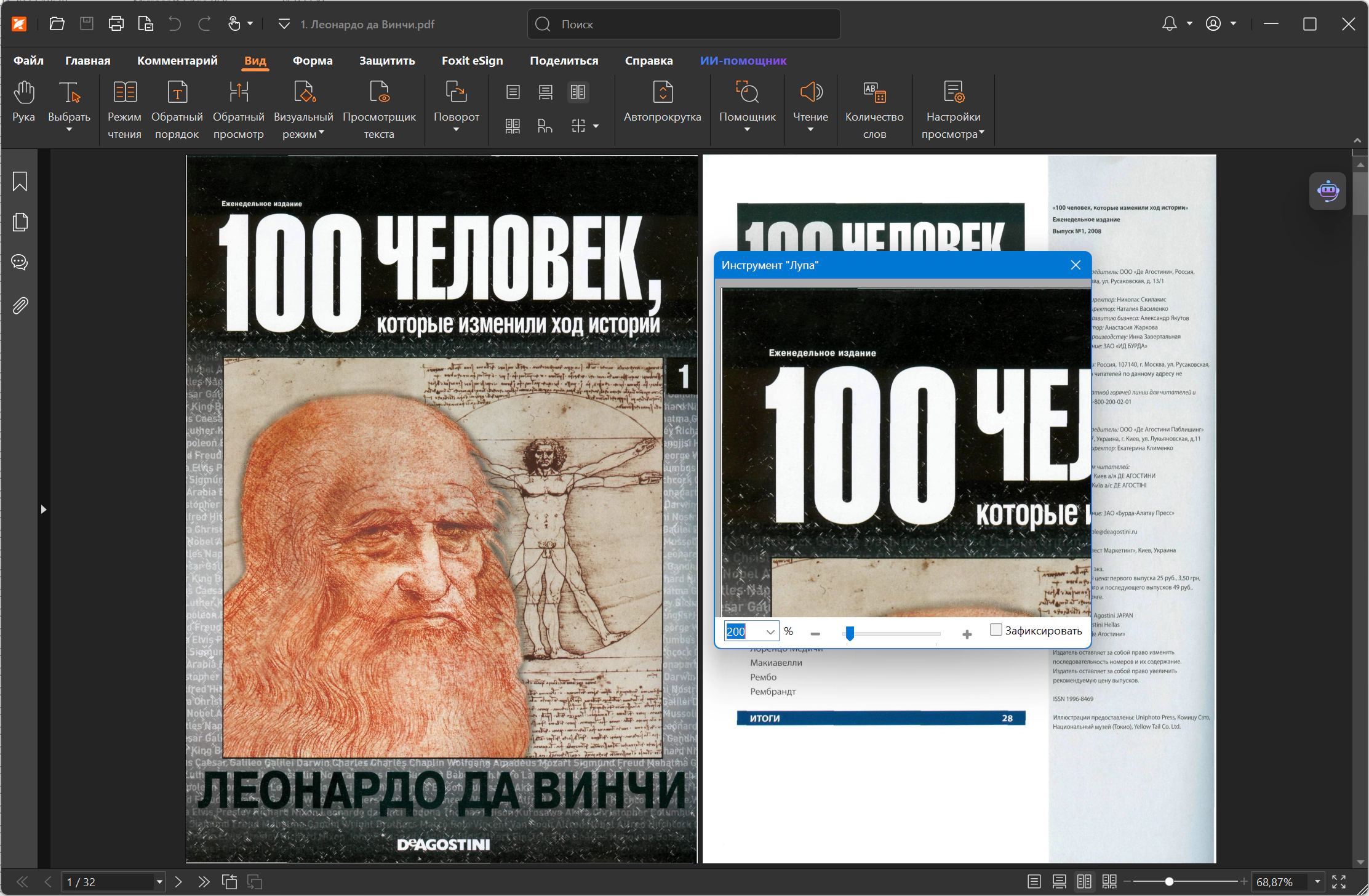Enable the Зафиксировать checkbox

tap(996, 630)
